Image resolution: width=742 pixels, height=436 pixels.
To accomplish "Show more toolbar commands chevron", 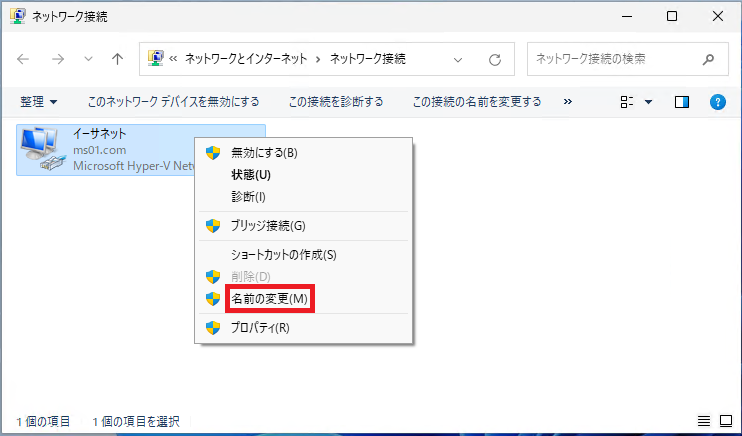I will click(x=568, y=102).
